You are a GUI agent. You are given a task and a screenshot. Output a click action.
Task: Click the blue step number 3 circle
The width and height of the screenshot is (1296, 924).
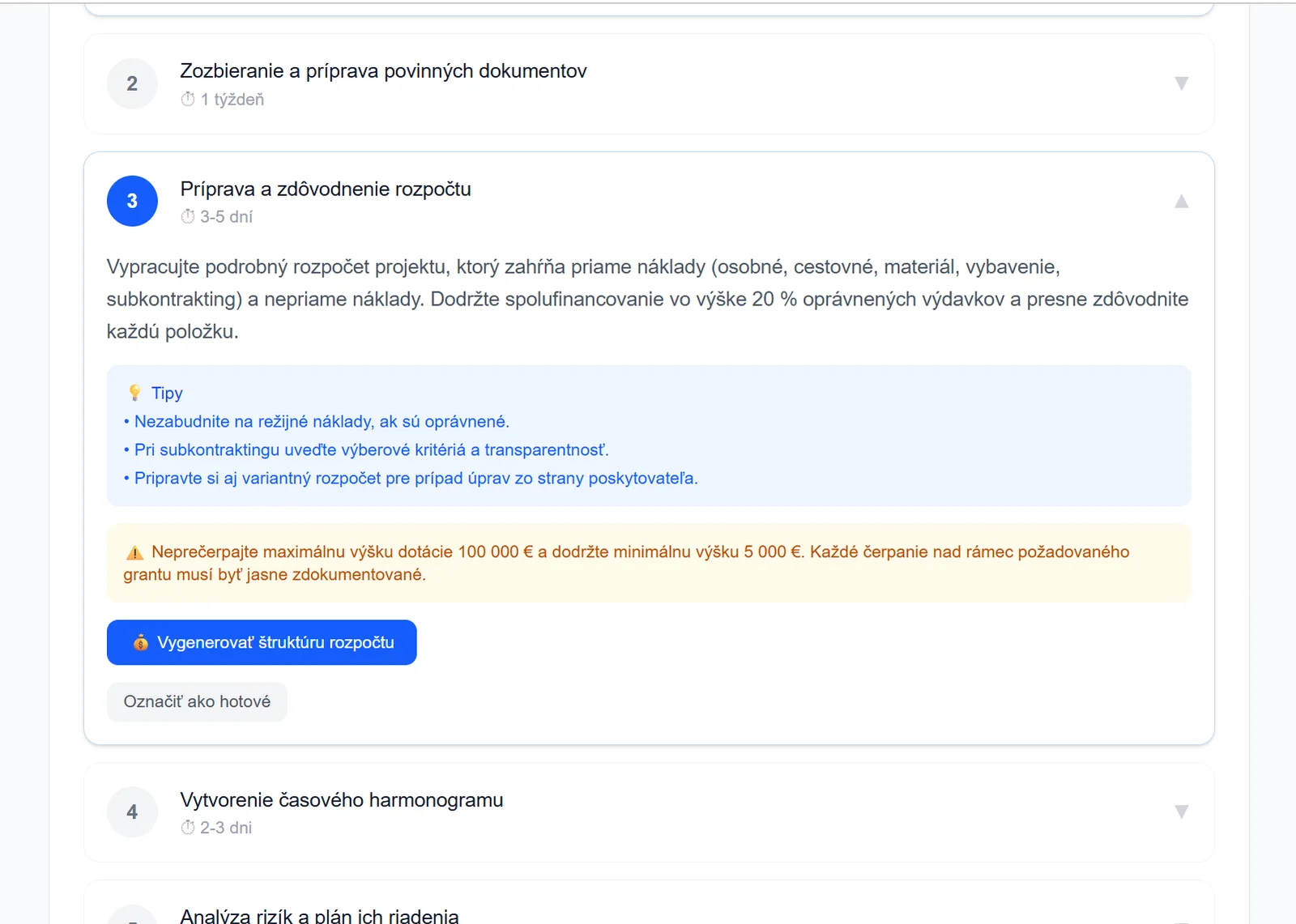tap(132, 201)
